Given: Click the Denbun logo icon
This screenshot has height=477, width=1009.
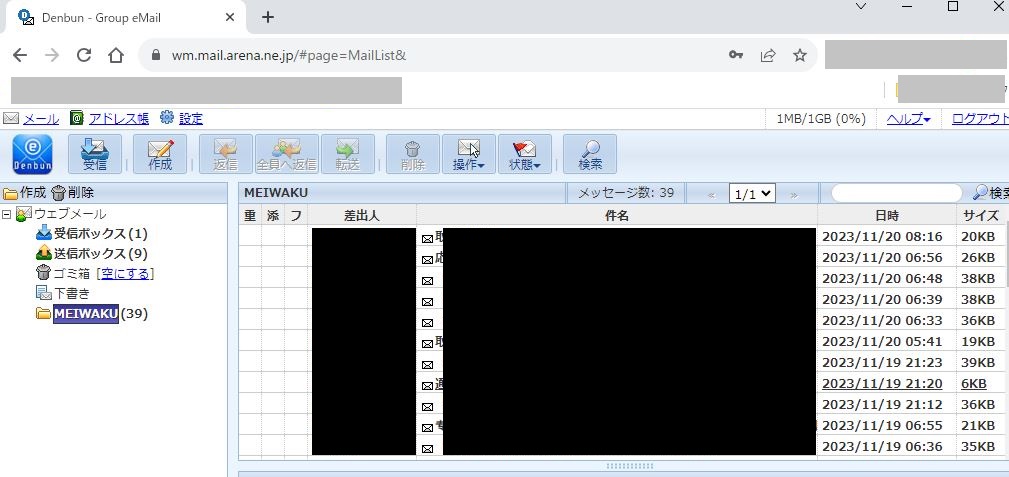Looking at the screenshot, I should [x=32, y=154].
